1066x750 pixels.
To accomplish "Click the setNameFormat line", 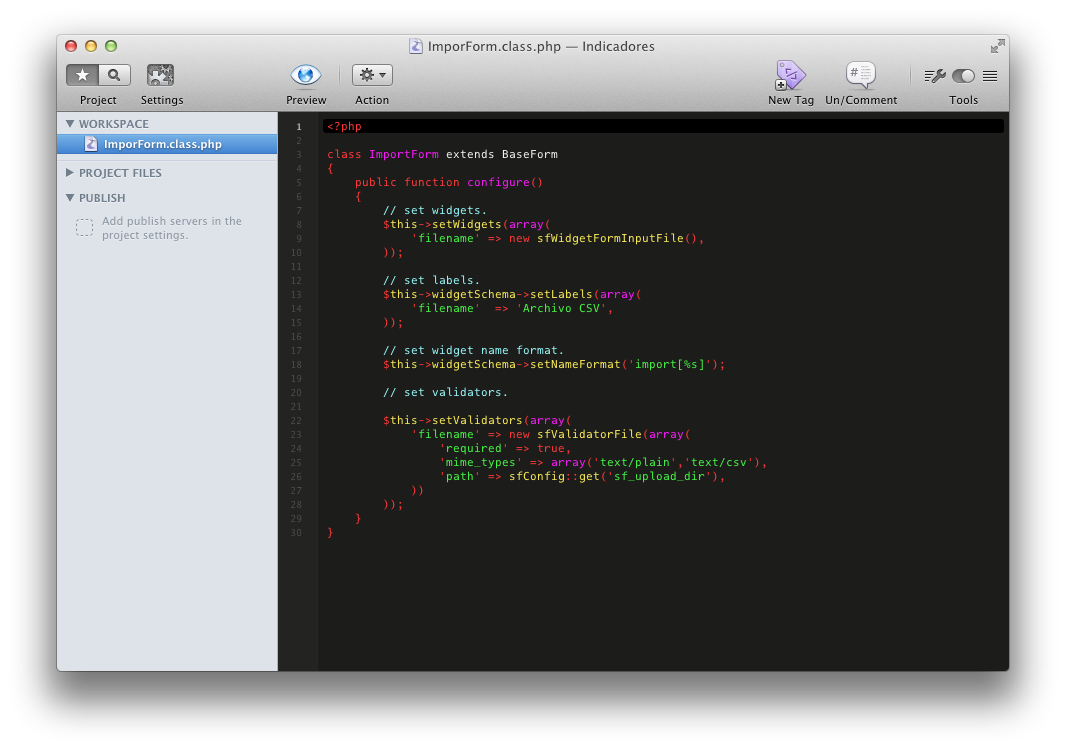I will [554, 364].
